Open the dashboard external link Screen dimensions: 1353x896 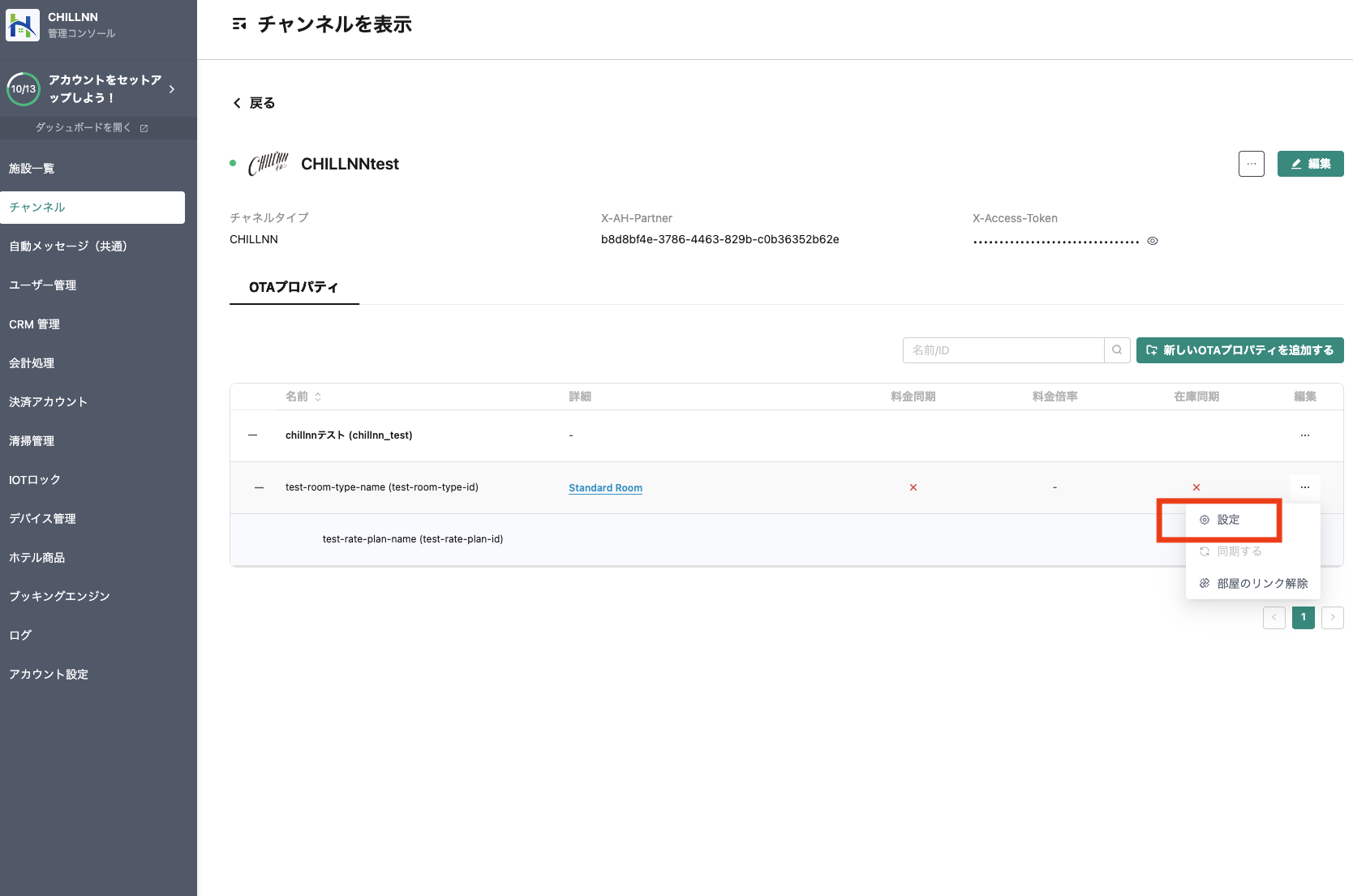92,127
